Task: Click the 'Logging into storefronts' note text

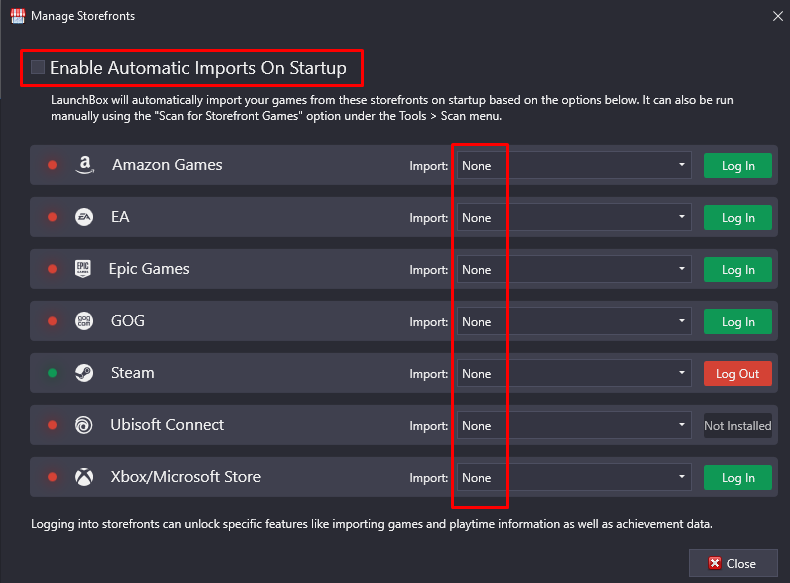Action: 372,524
